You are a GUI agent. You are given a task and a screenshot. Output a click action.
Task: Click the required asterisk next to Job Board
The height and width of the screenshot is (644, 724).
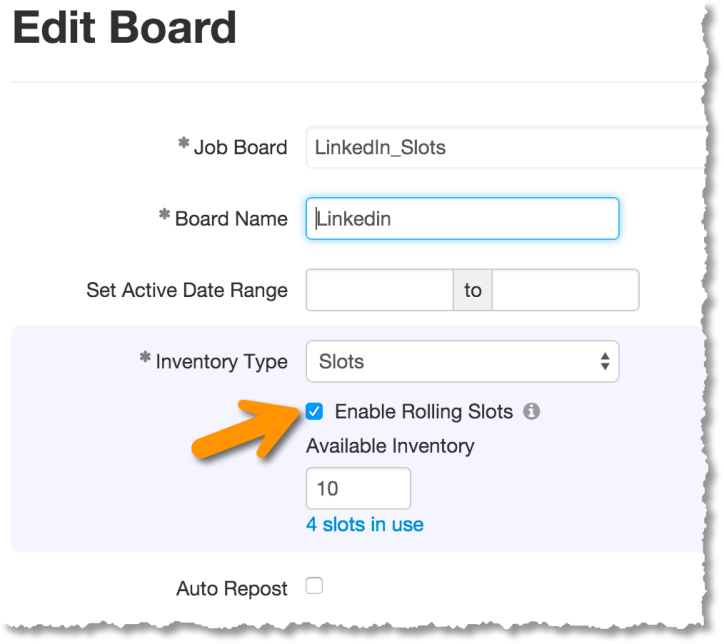(183, 145)
